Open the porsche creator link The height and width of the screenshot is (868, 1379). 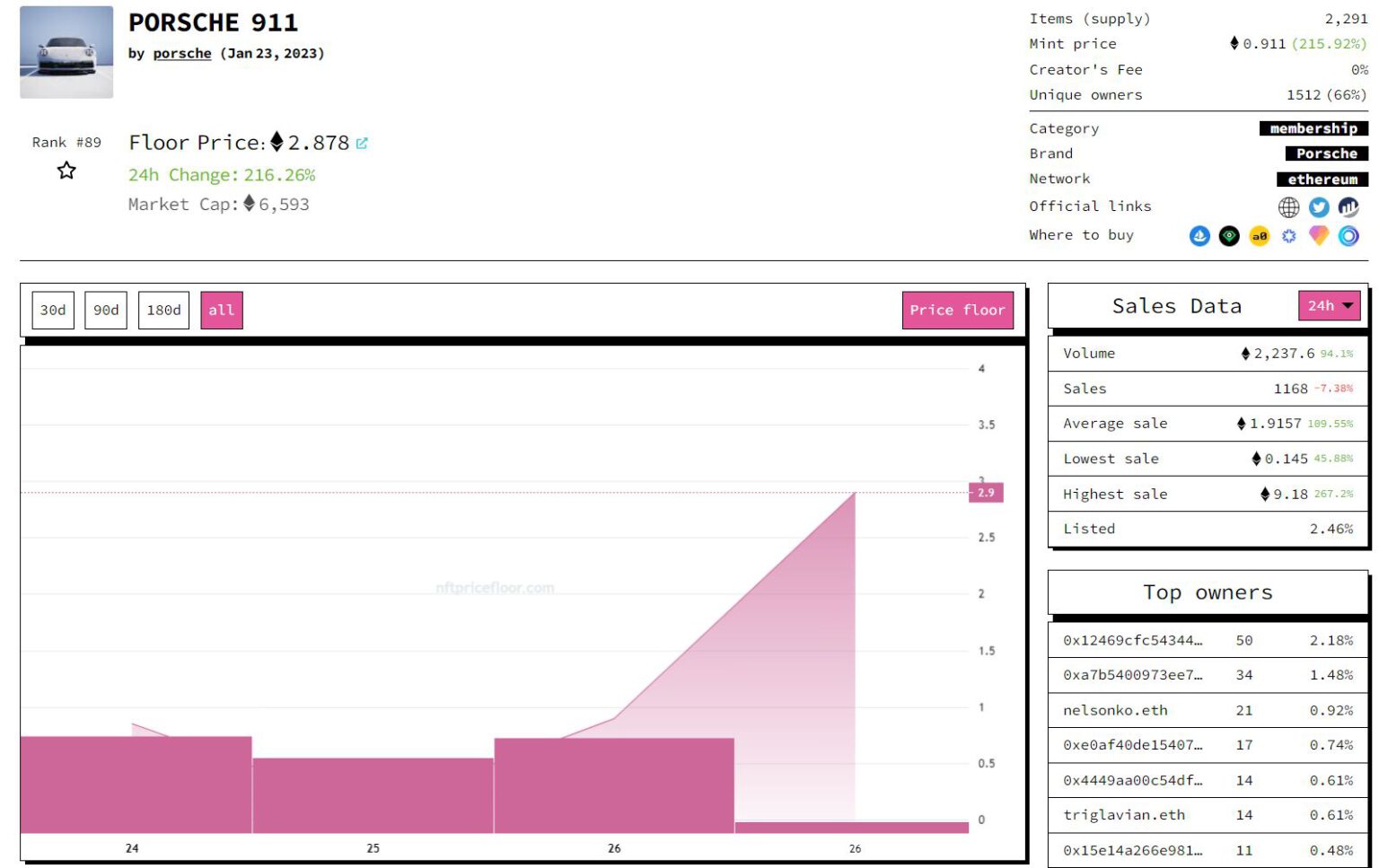[182, 54]
